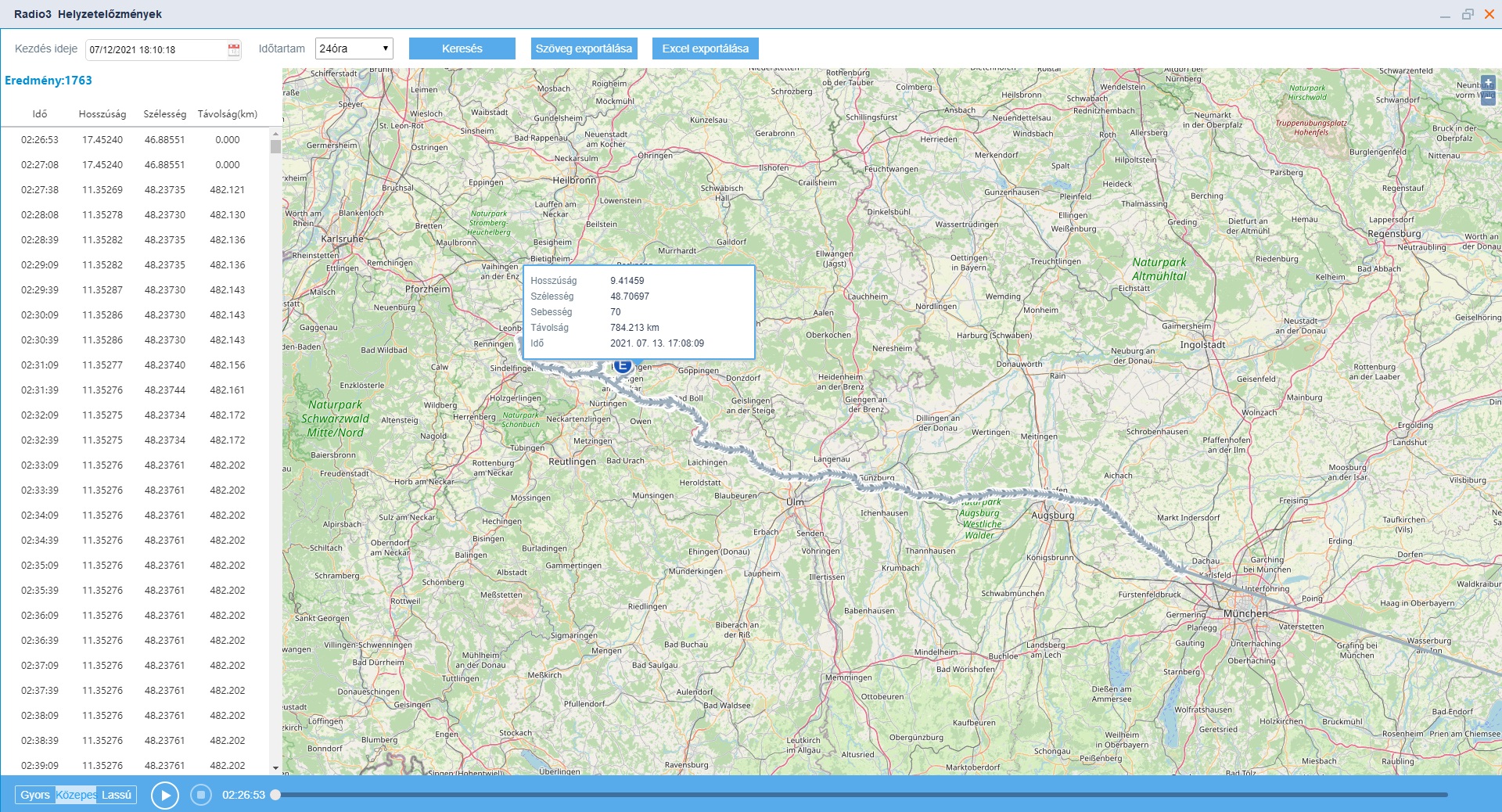Set playback speed to Lassú

tap(117, 795)
